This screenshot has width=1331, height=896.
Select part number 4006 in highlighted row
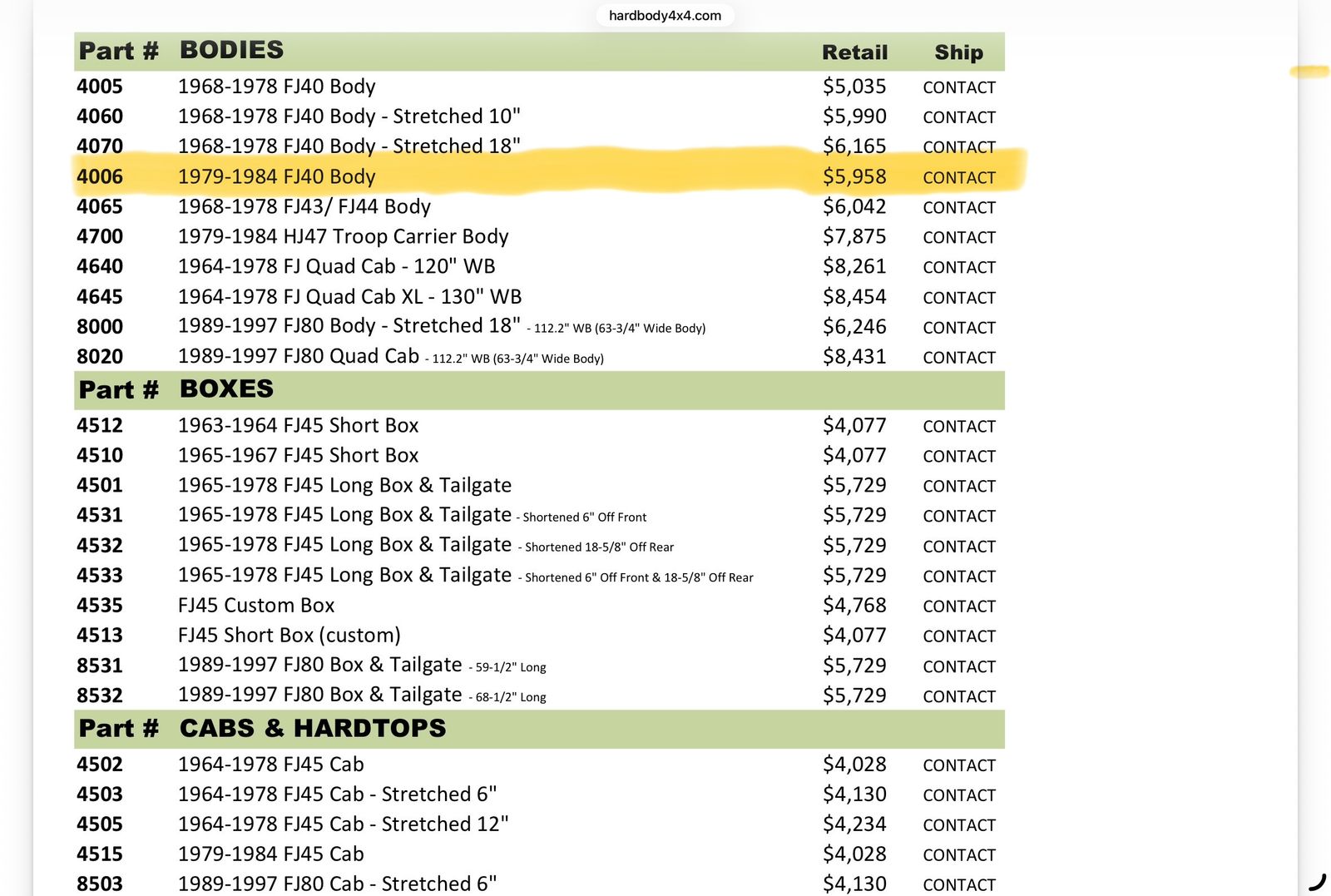point(100,176)
